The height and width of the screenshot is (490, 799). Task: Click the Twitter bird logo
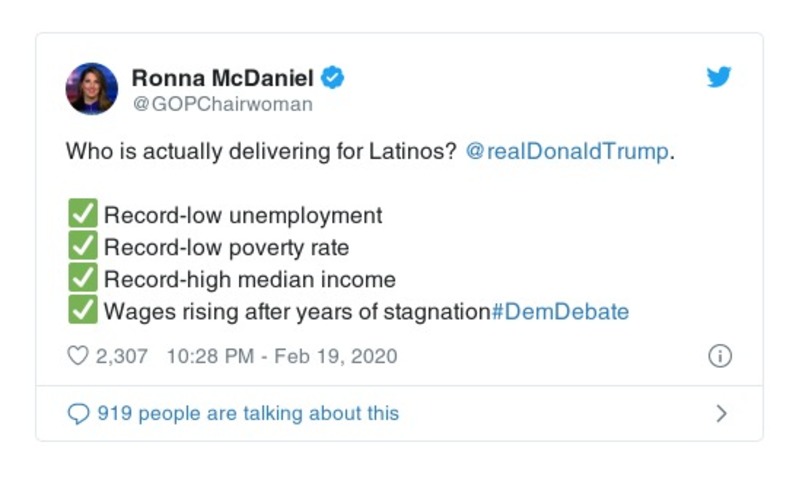(x=718, y=78)
